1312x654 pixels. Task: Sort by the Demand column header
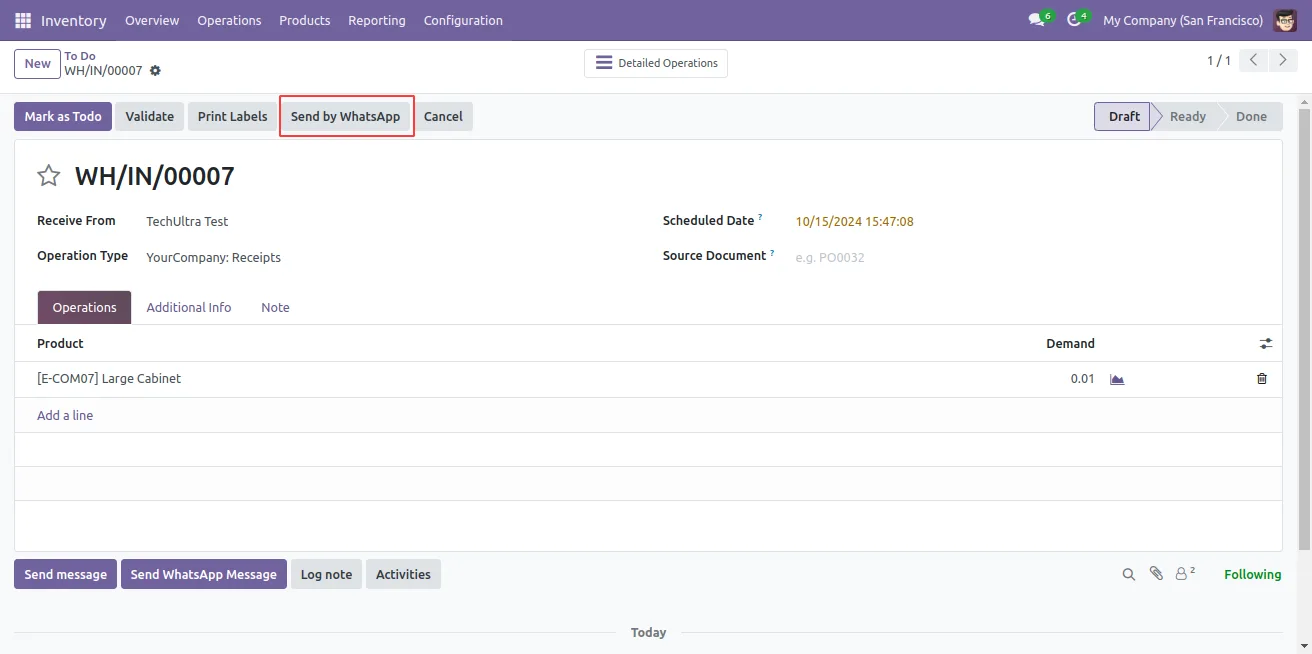pos(1070,343)
